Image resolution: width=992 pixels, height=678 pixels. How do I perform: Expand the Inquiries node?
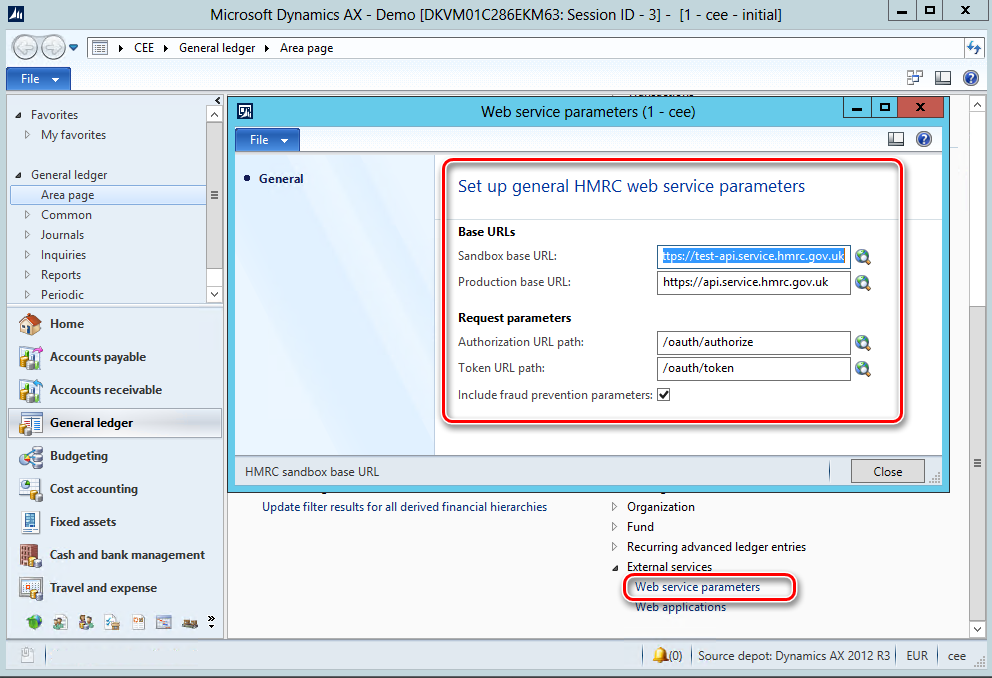pyautogui.click(x=27, y=255)
